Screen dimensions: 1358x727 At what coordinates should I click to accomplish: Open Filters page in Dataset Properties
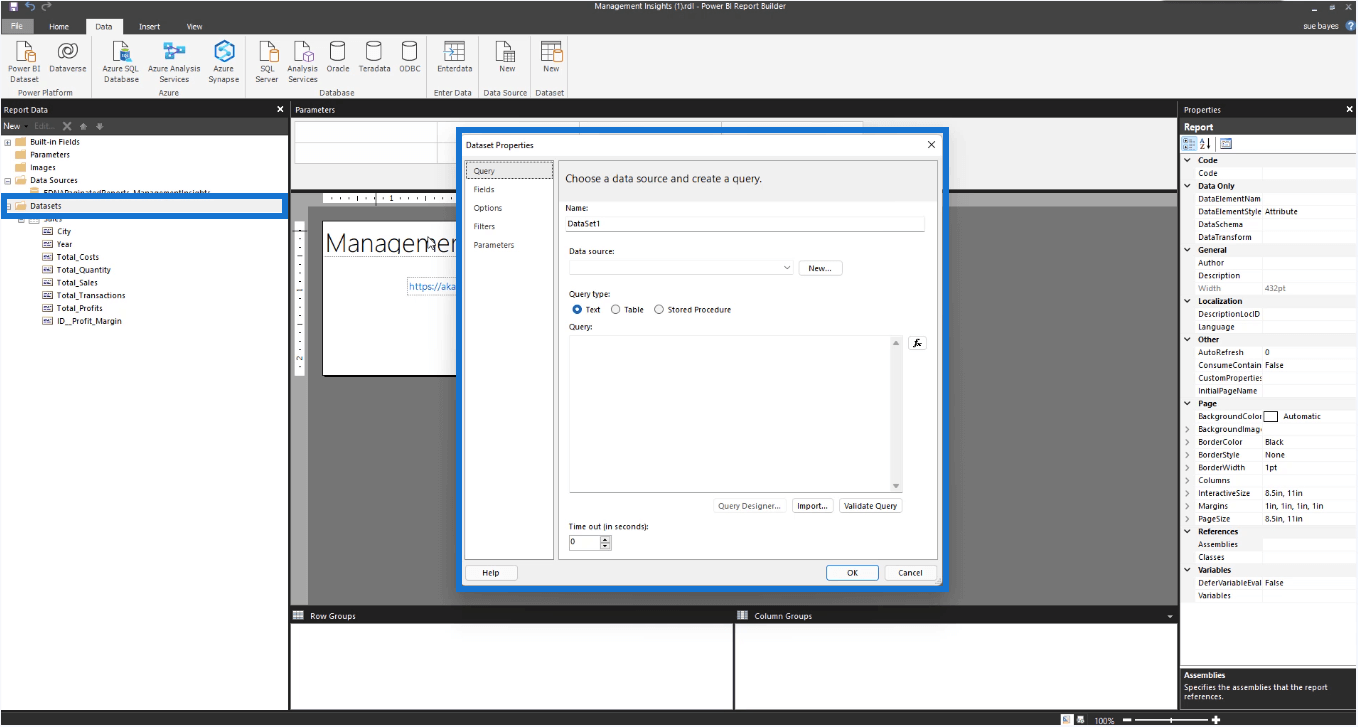[x=484, y=227]
